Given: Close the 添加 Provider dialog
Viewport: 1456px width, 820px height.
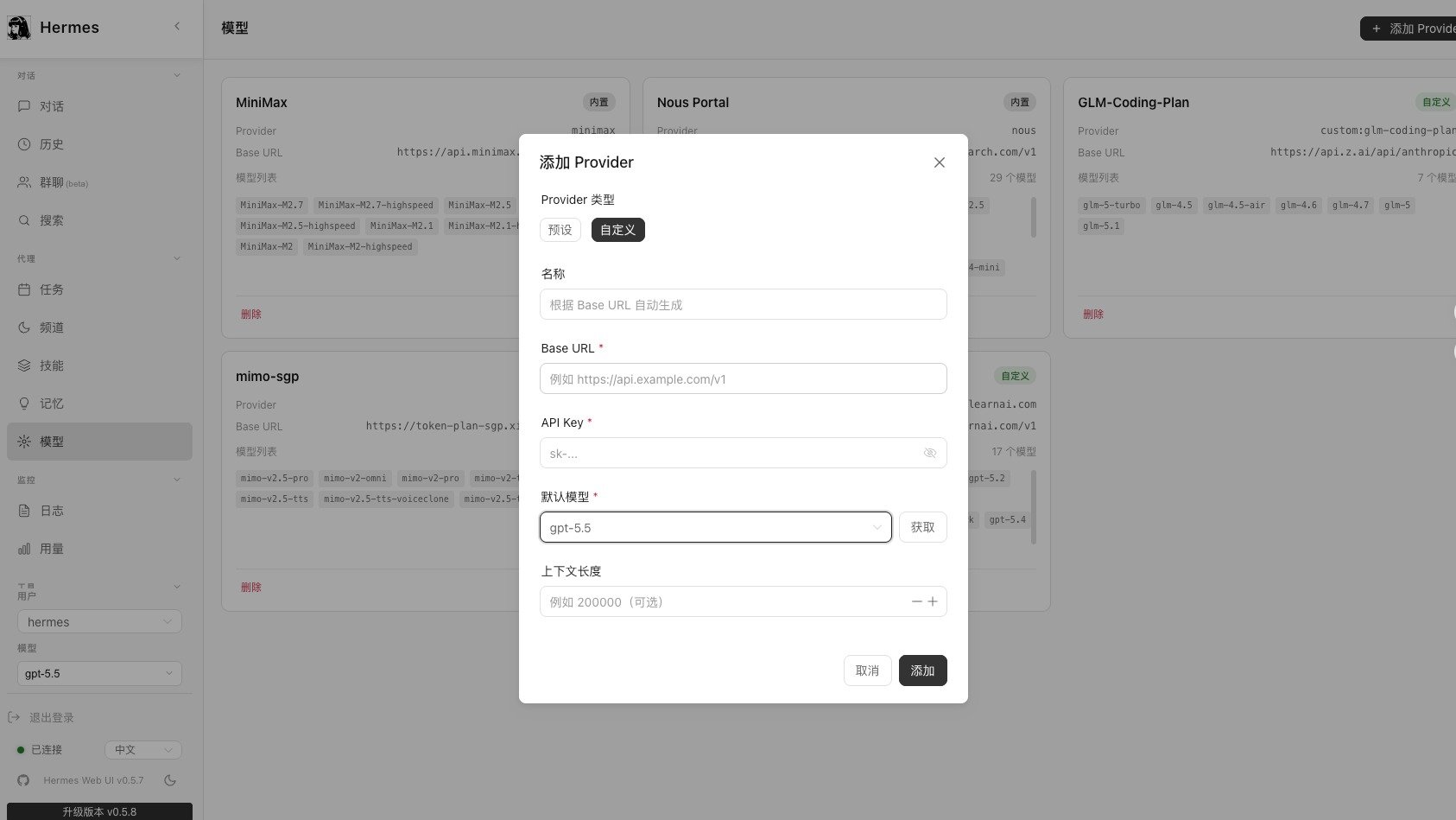Looking at the screenshot, I should click(x=940, y=162).
